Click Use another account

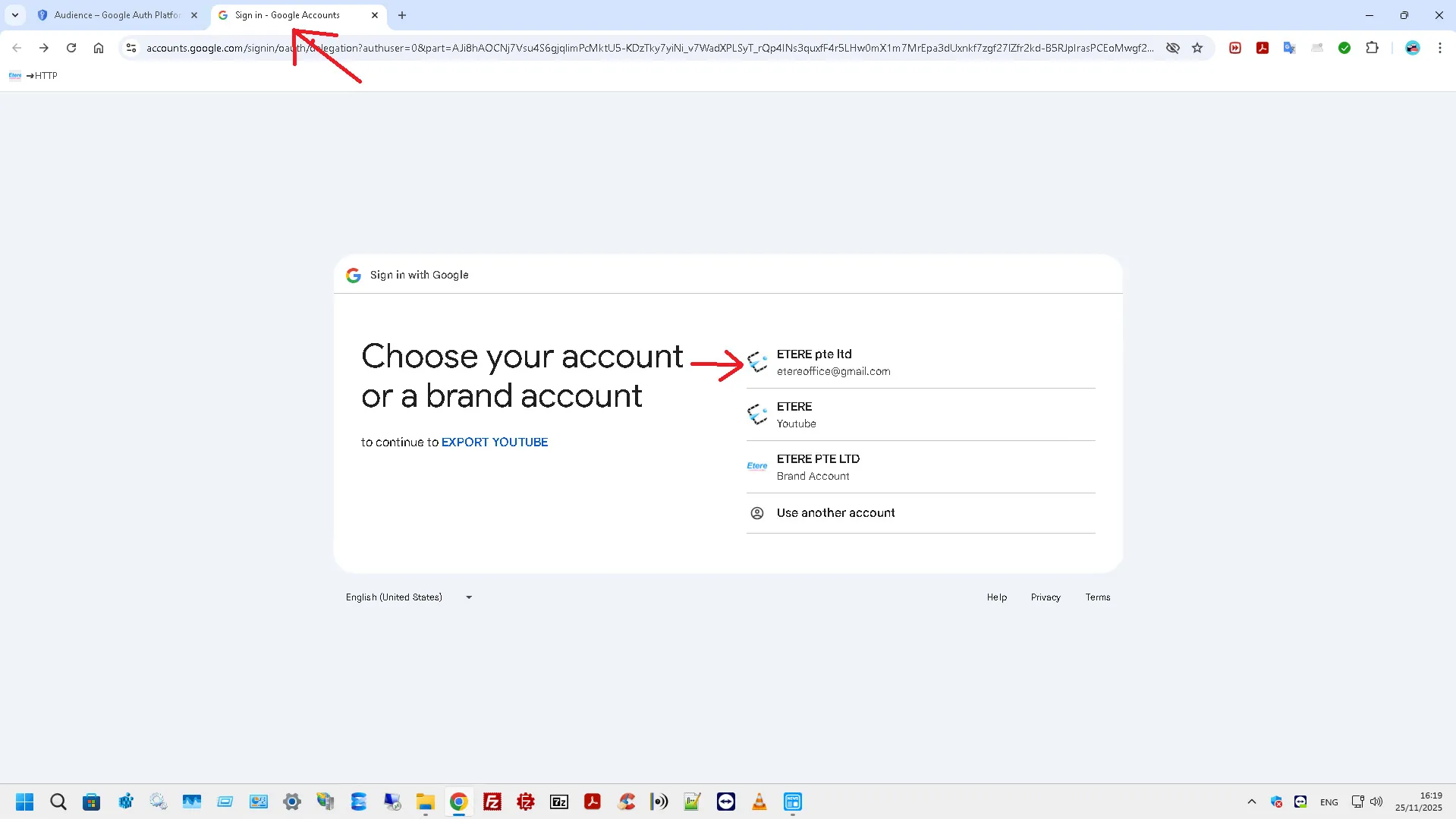pos(835,513)
